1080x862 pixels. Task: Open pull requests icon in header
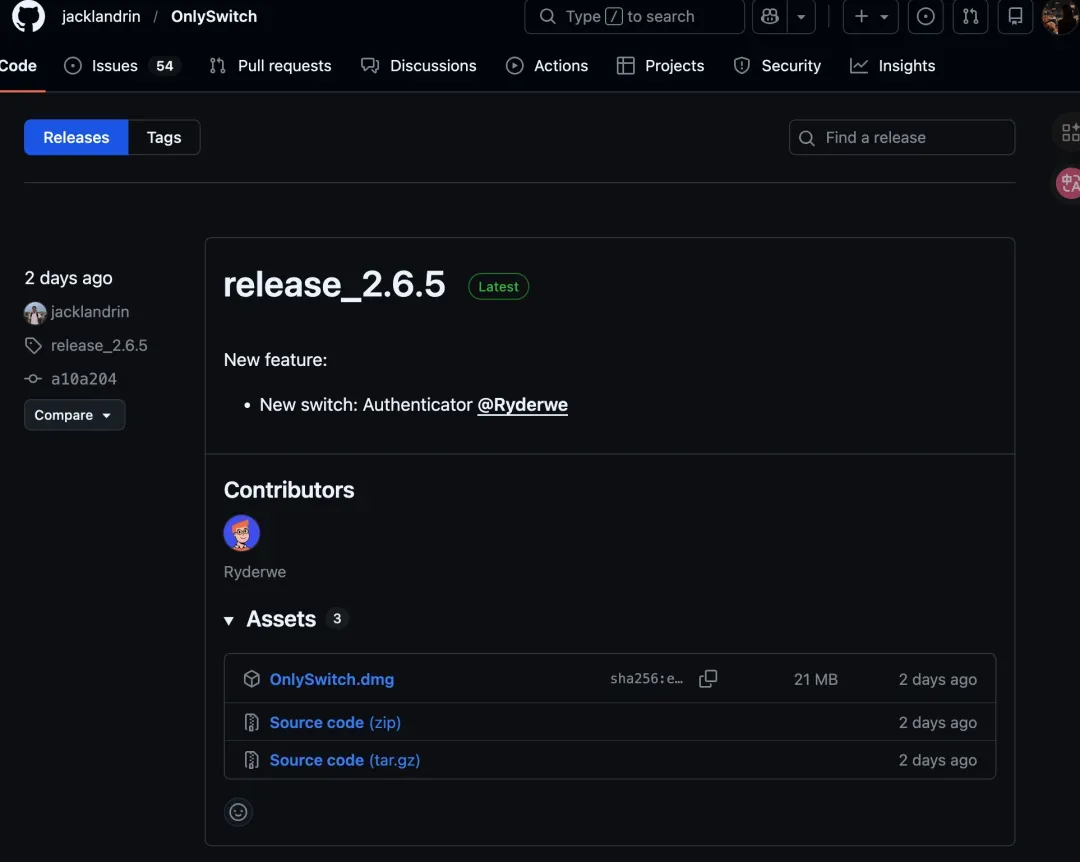pos(970,17)
